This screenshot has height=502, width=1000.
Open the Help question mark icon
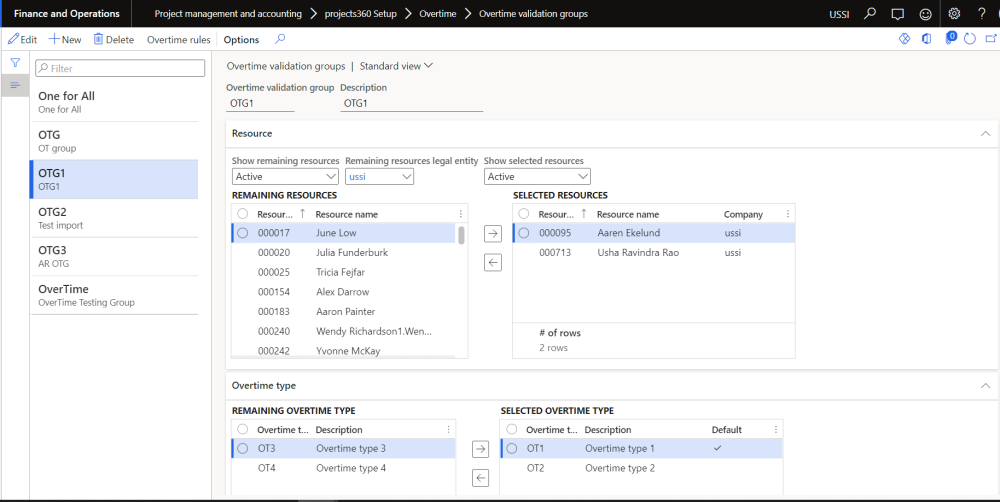pyautogui.click(x=982, y=14)
